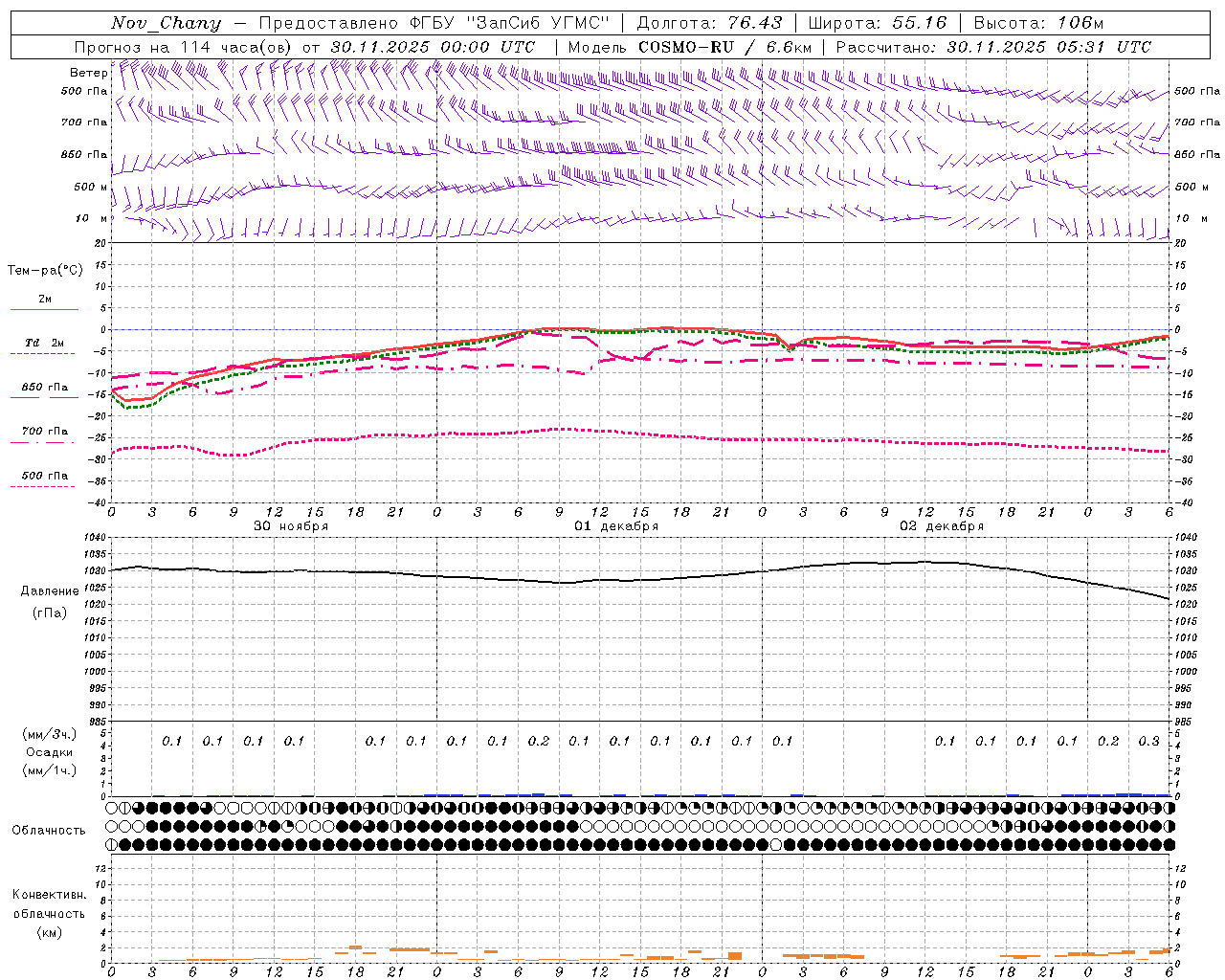Viewport: 1225px width, 980px height.
Task: Click the 'Ветер' wind panel label
Action: [x=88, y=73]
